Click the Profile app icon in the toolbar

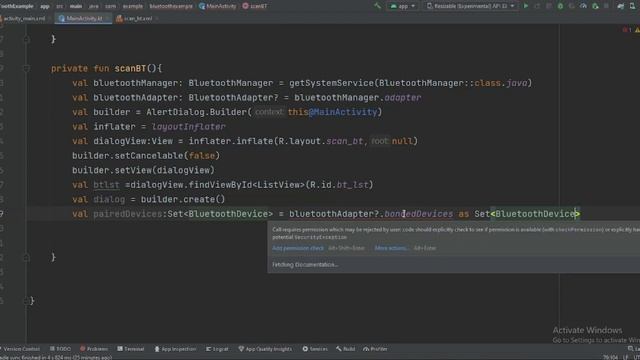tap(583, 6)
